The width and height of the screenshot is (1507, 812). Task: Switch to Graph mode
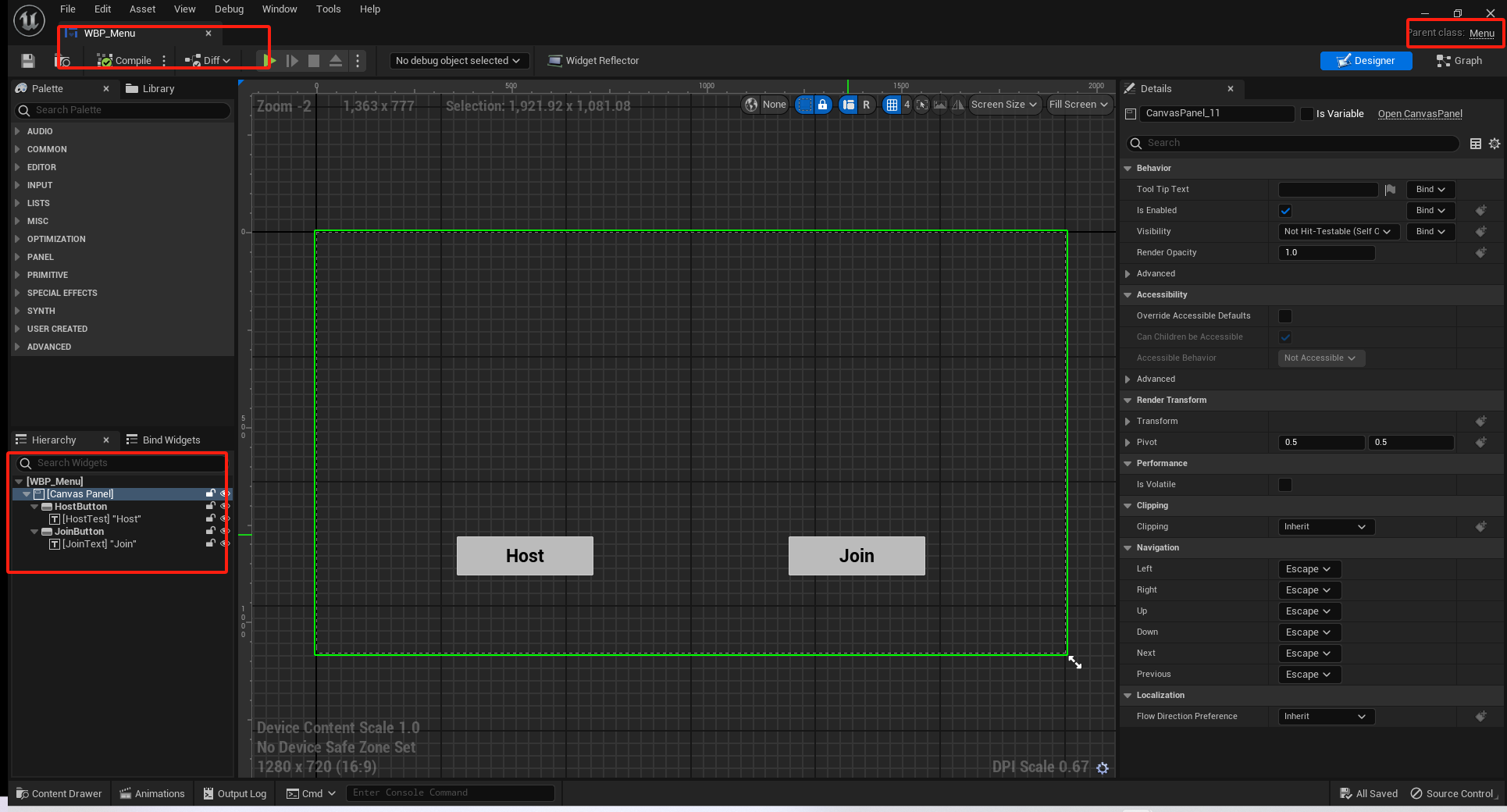[x=1459, y=61]
